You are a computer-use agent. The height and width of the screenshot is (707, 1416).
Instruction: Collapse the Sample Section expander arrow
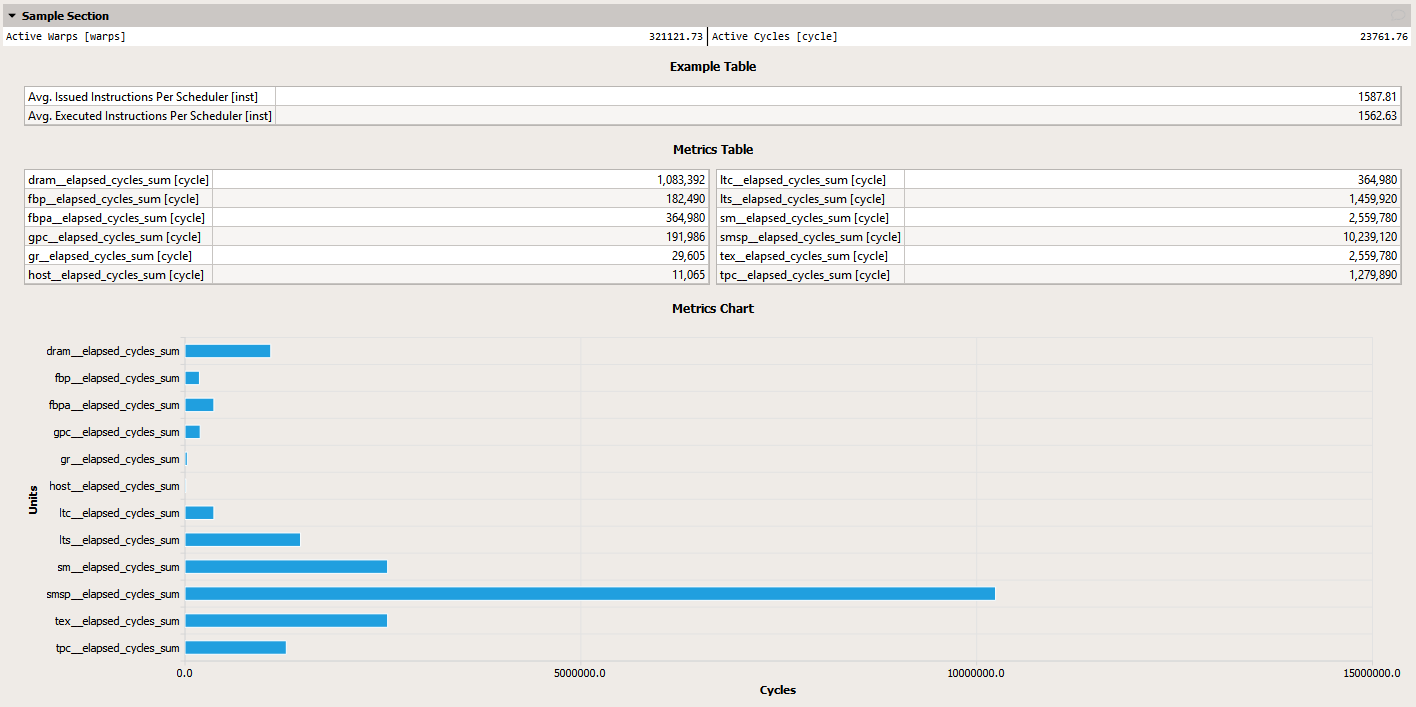pyautogui.click(x=11, y=16)
